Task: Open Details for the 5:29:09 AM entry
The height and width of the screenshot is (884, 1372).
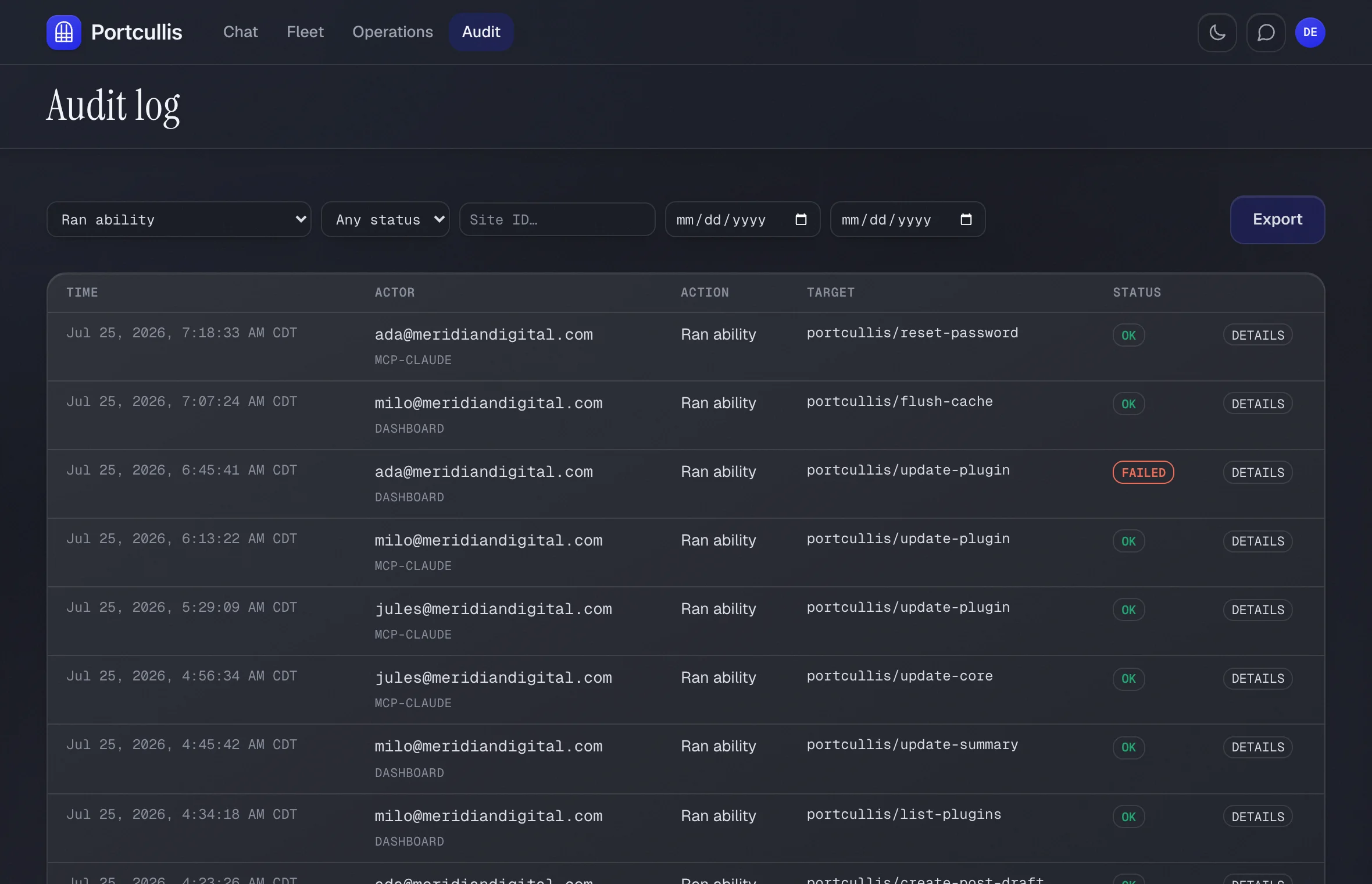Action: tap(1258, 609)
